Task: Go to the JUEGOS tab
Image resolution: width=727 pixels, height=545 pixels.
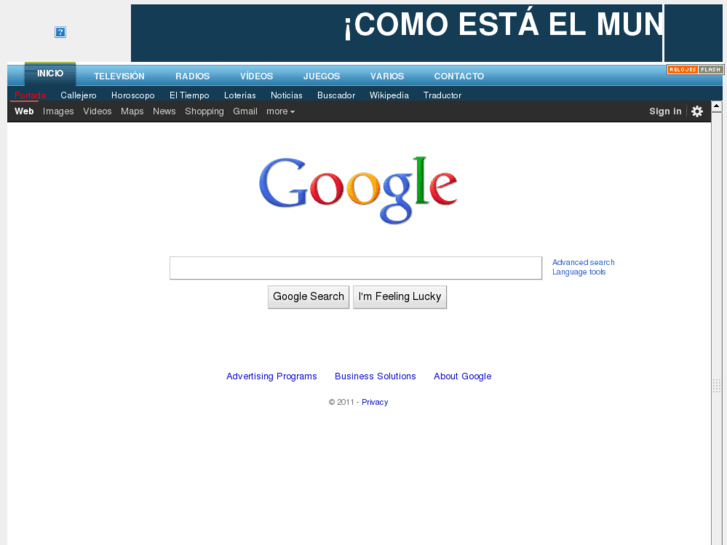Action: pos(322,76)
